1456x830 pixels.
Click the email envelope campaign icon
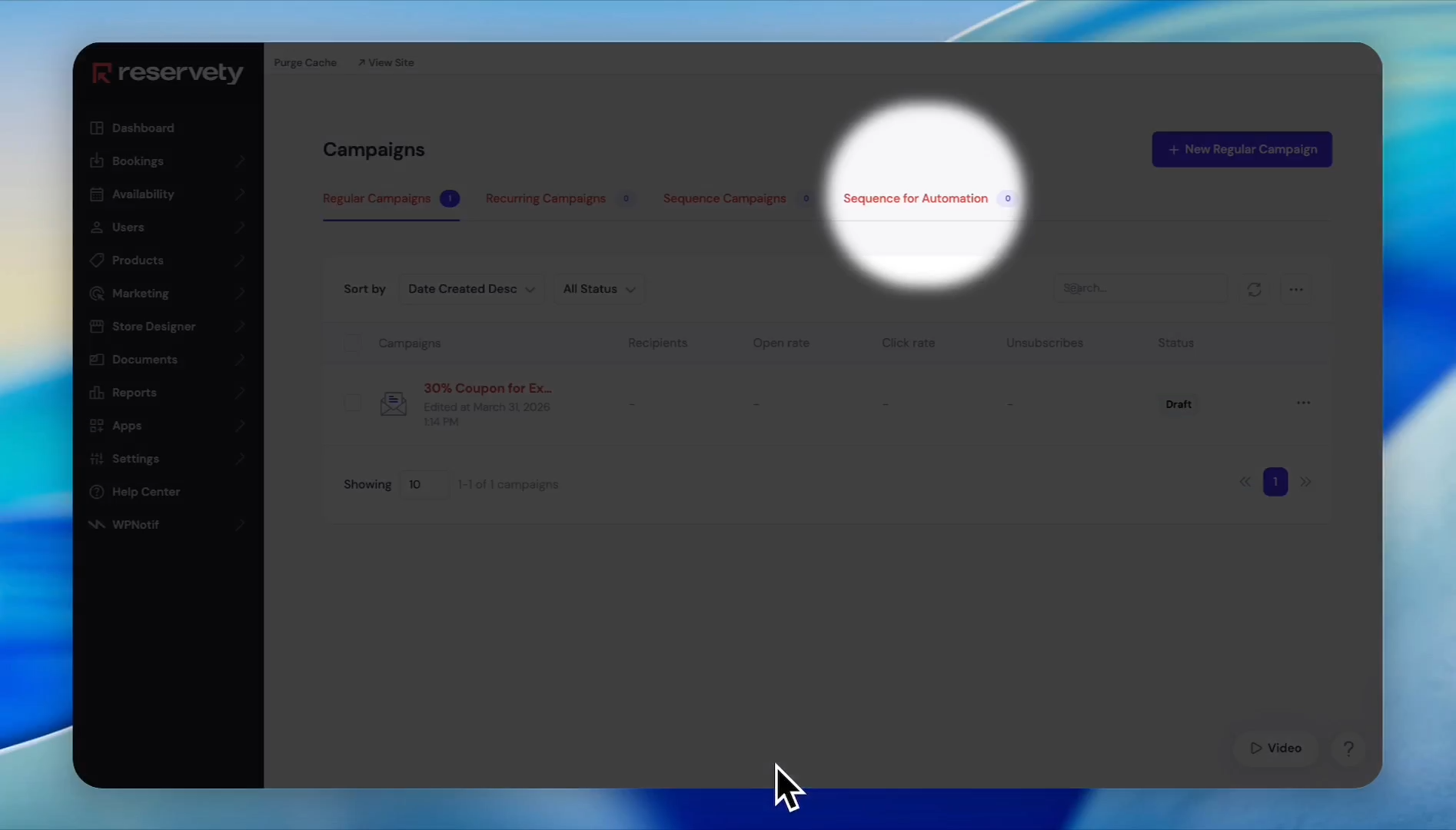(x=394, y=403)
